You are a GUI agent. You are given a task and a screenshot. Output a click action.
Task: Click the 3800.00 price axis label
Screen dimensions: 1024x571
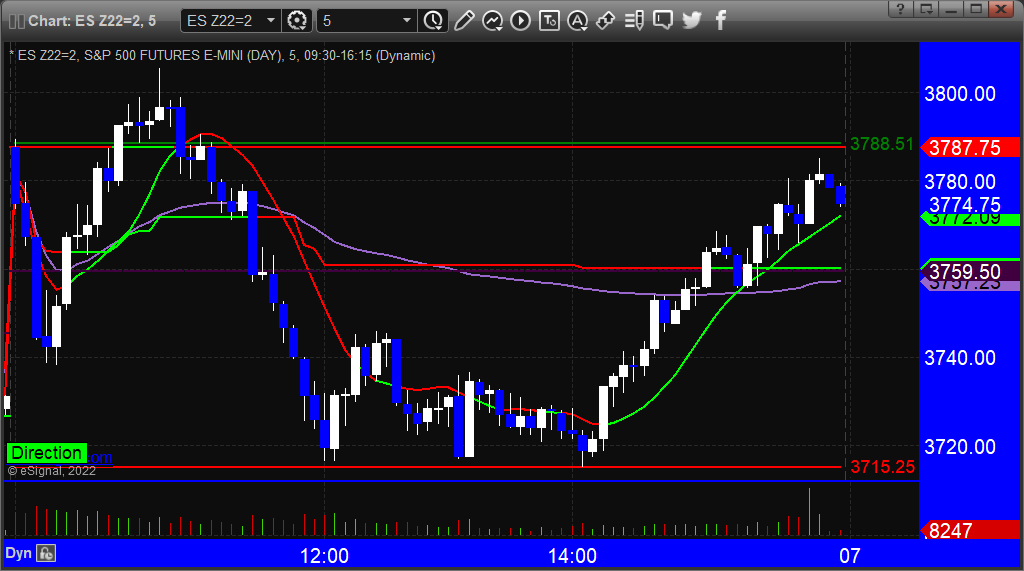pyautogui.click(x=960, y=94)
